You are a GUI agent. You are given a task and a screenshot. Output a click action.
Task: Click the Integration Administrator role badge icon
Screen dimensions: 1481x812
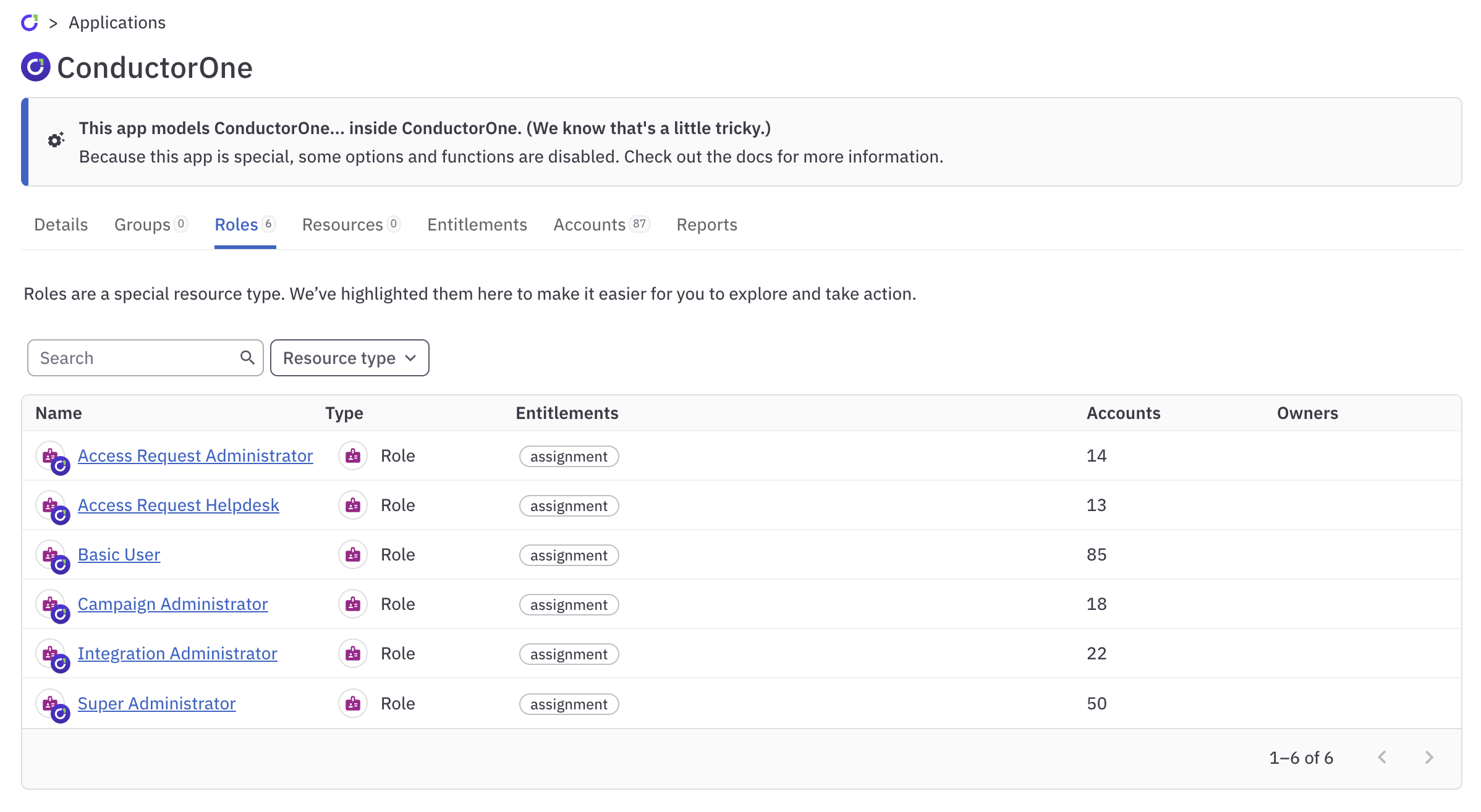52,655
